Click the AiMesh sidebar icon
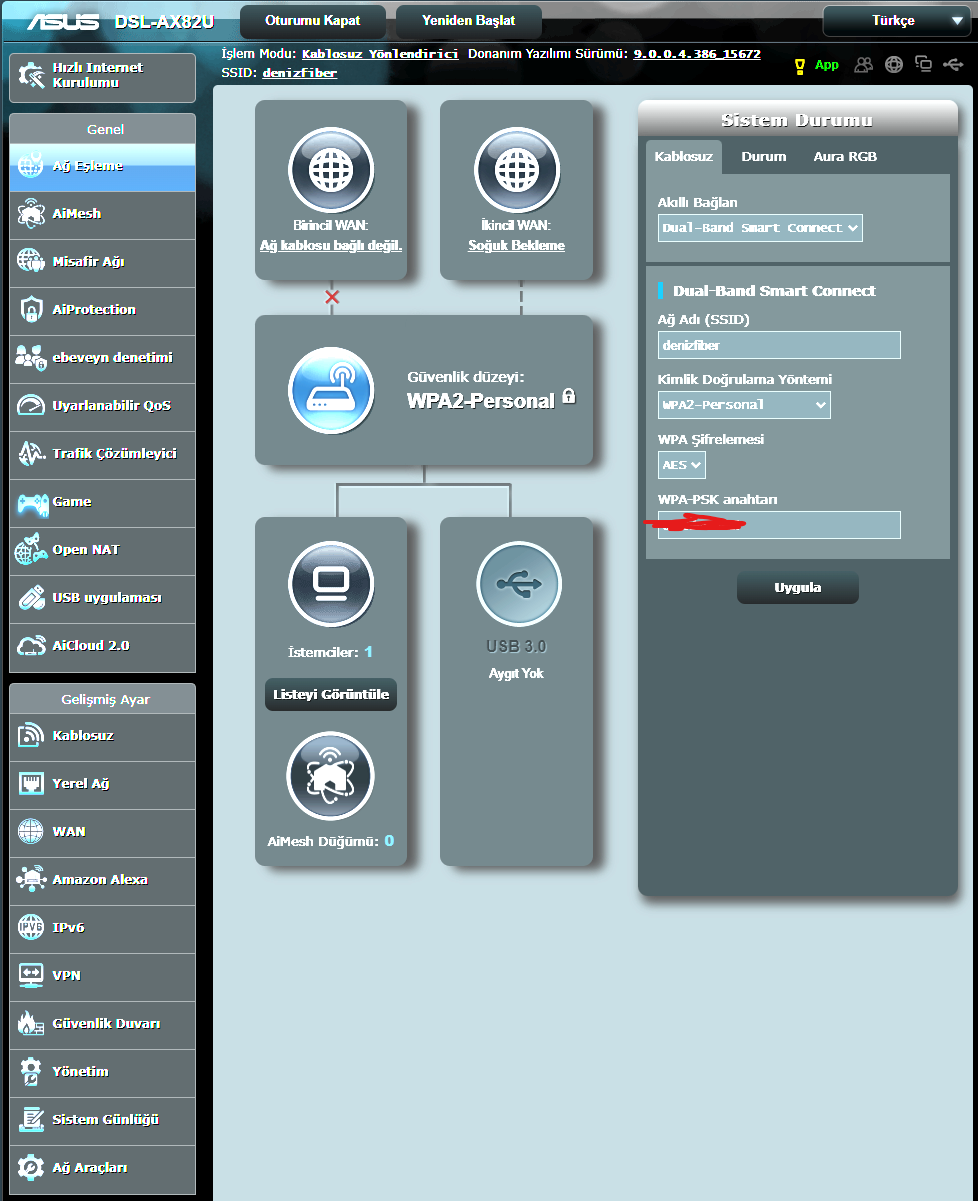Screen dimensions: 978x1201 tap(30, 214)
